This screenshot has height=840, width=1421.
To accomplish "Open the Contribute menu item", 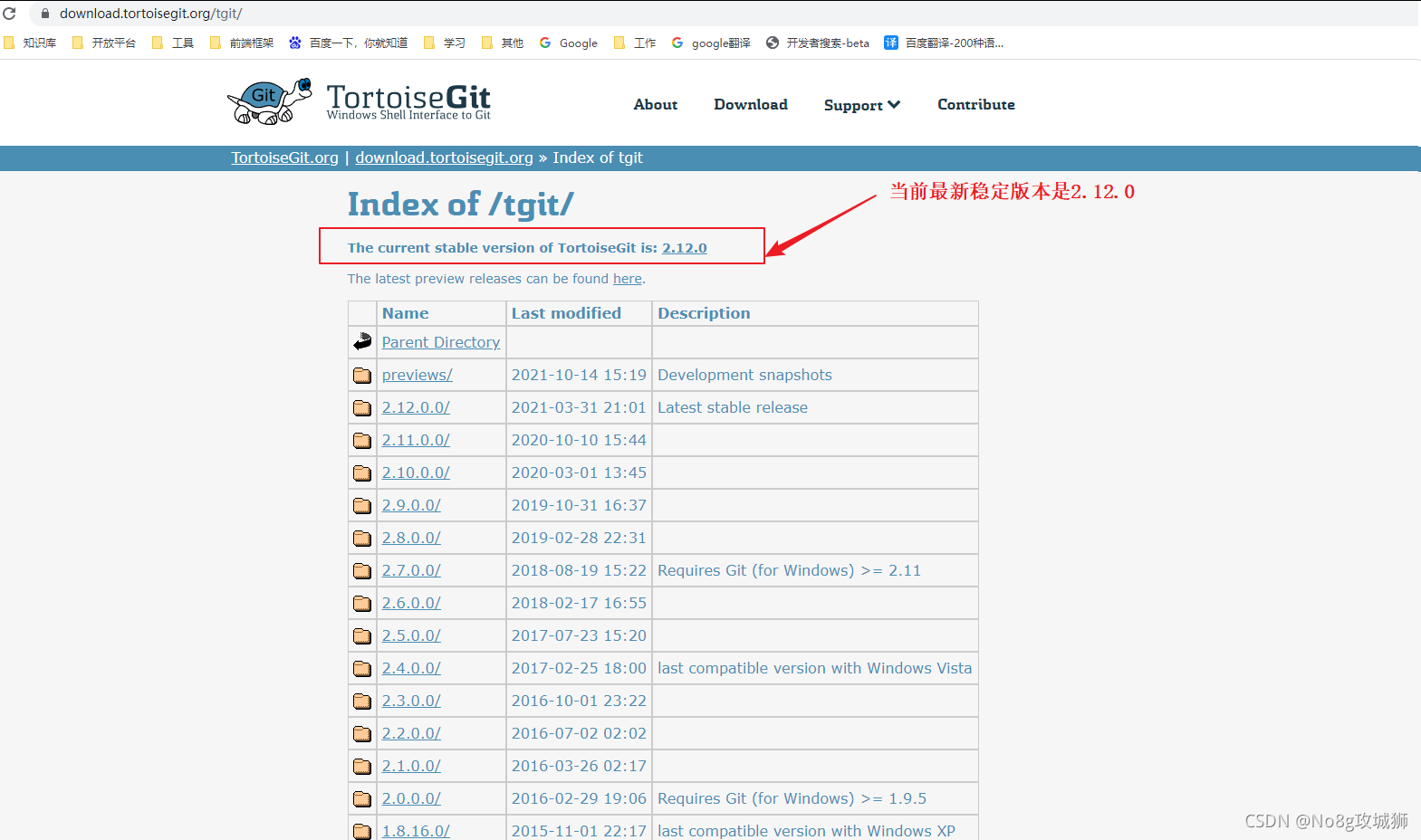I will pos(976,105).
